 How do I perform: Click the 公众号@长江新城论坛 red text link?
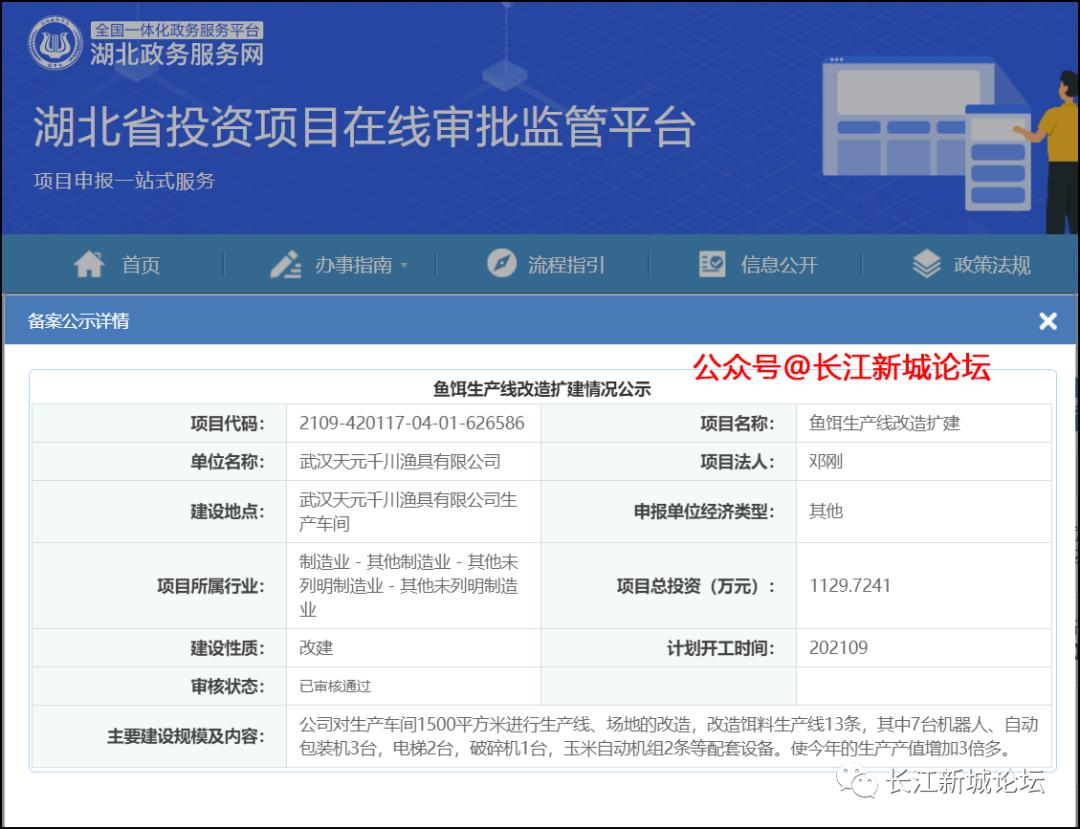point(845,367)
